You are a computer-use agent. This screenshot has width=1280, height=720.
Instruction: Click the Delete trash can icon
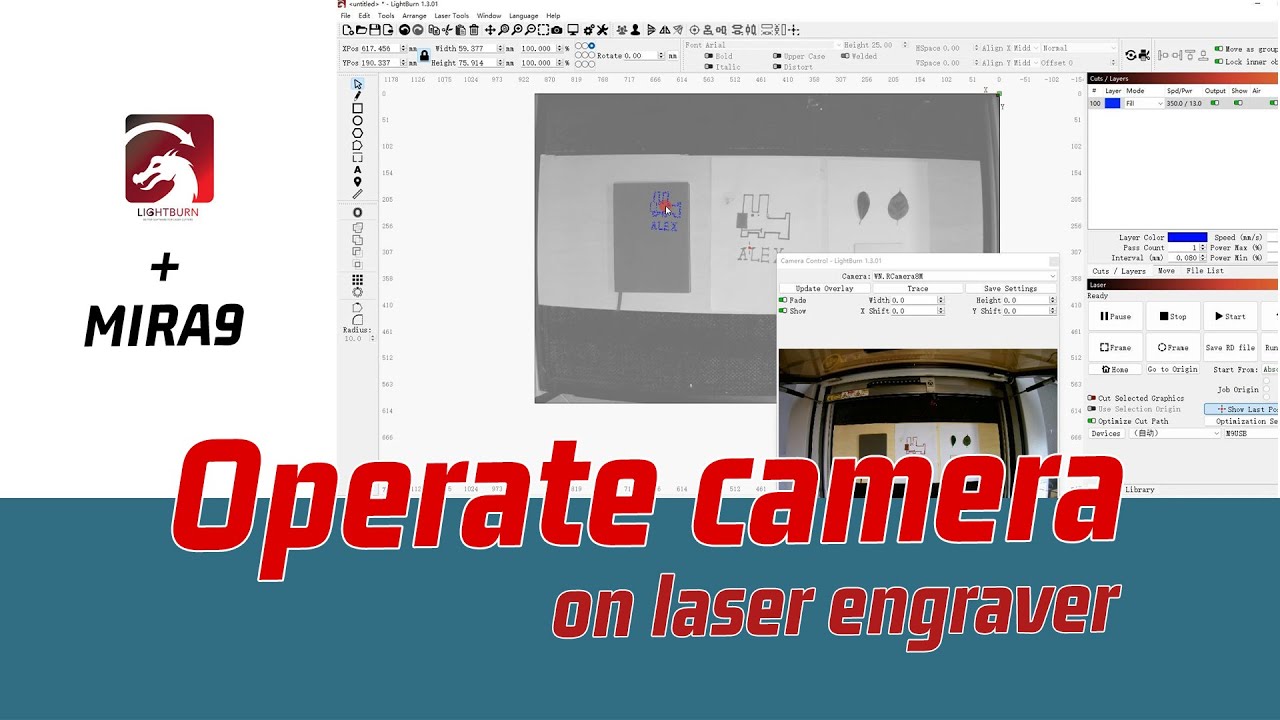pyautogui.click(x=474, y=30)
